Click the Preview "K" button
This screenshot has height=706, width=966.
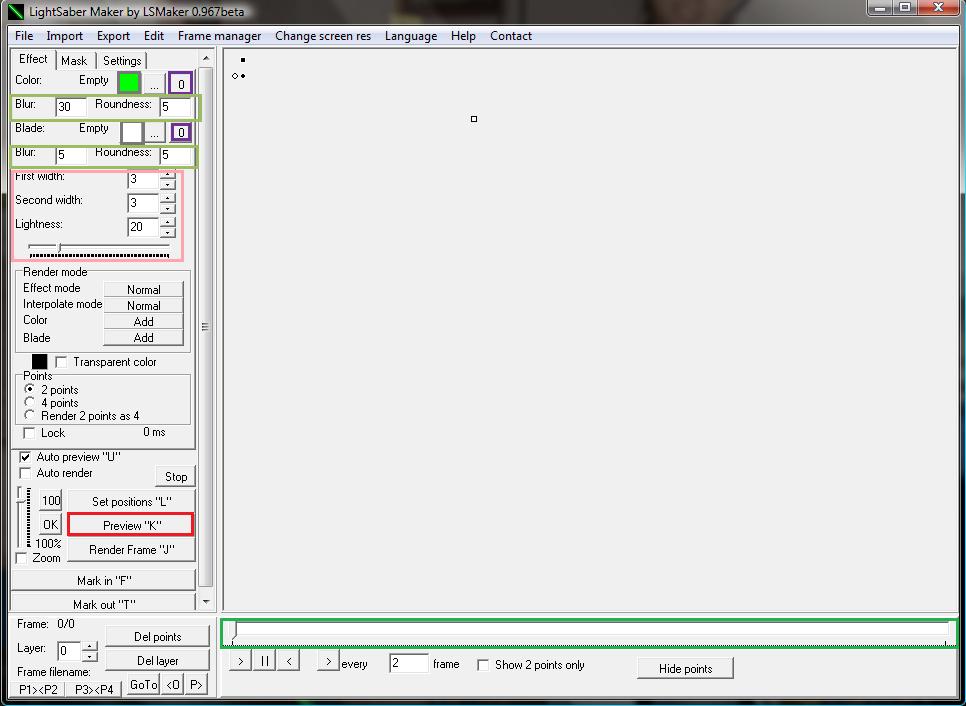tap(131, 525)
